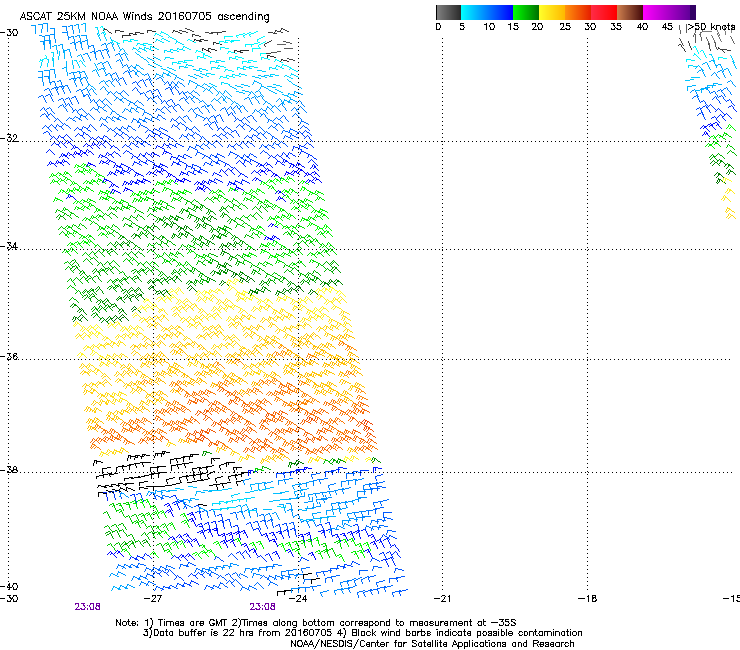740x650 pixels.
Task: Select the gray 0-5 knots color bar segment
Action: point(449,12)
